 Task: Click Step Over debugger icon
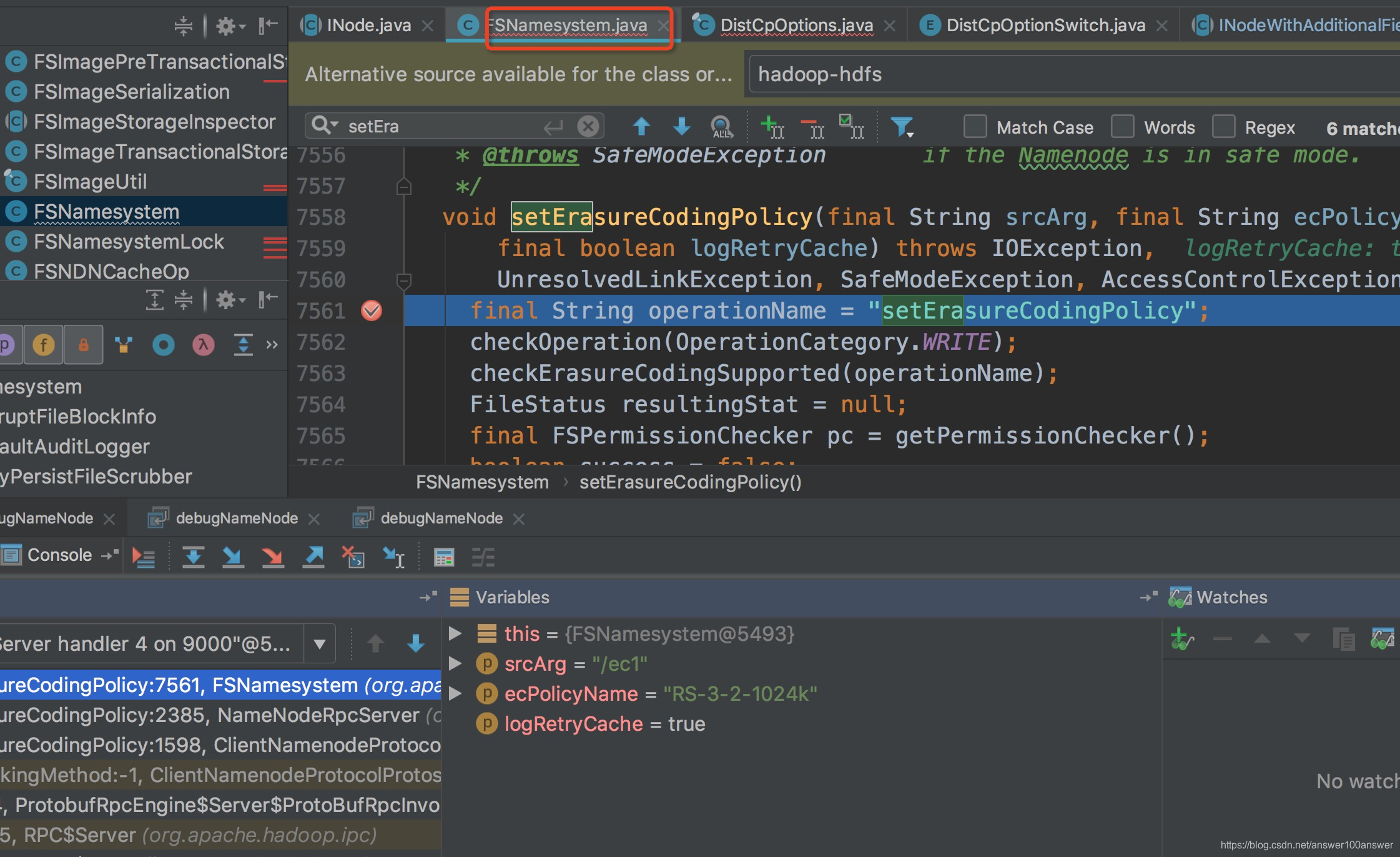click(193, 556)
